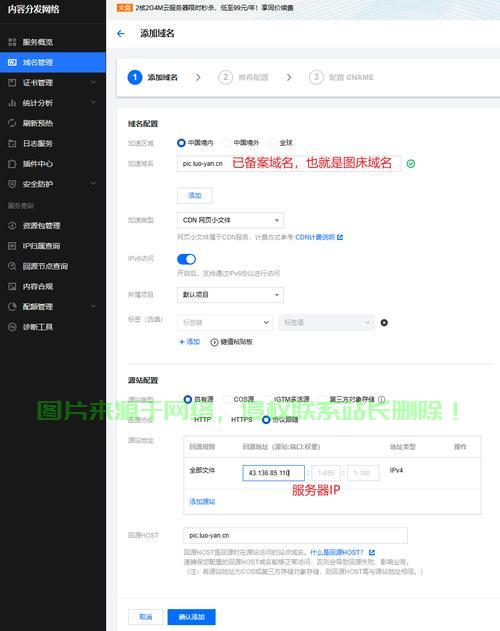Click the 内容合规 sidebar icon

pyautogui.click(x=12, y=286)
